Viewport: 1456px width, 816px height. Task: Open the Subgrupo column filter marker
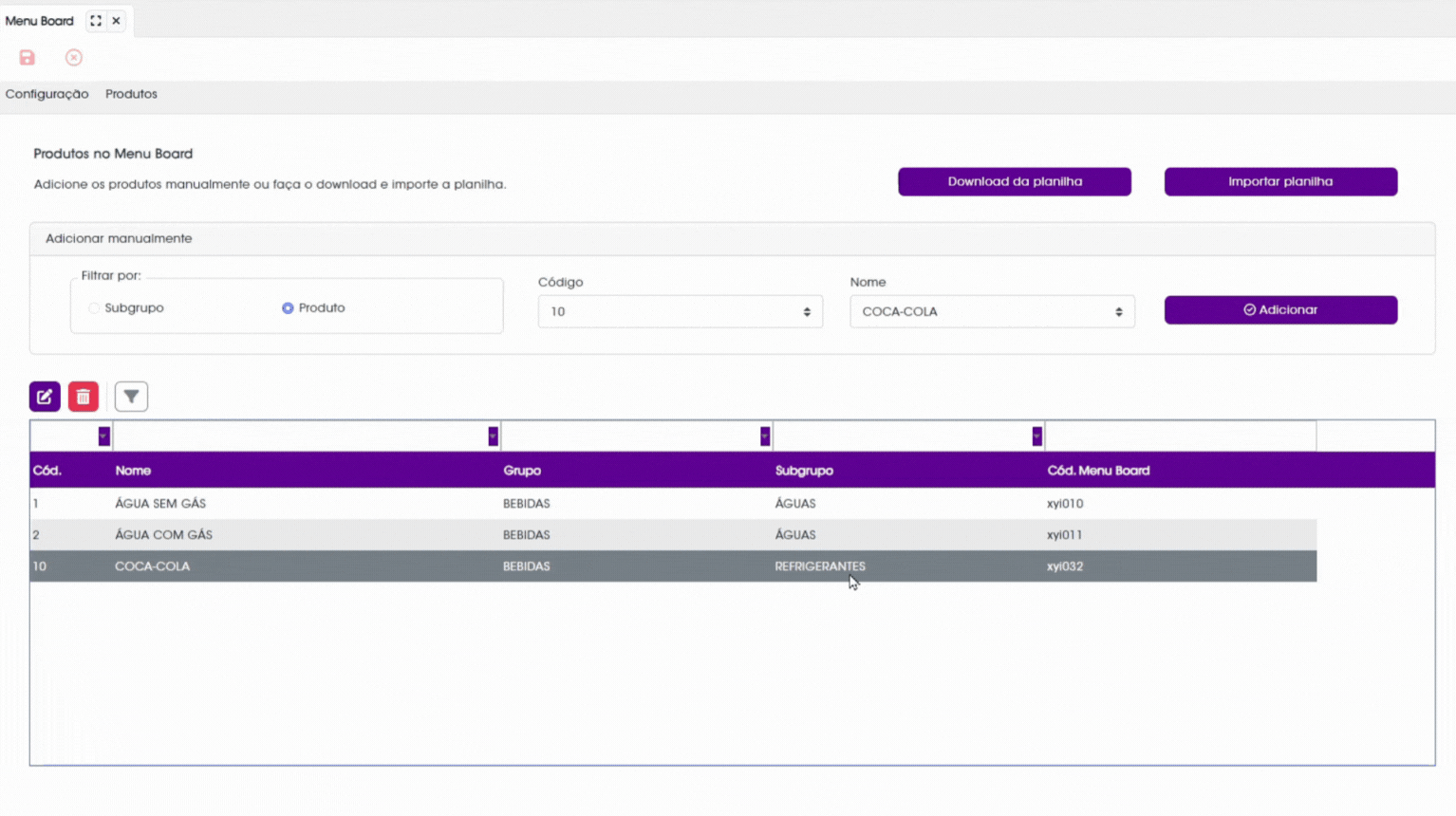[1036, 436]
